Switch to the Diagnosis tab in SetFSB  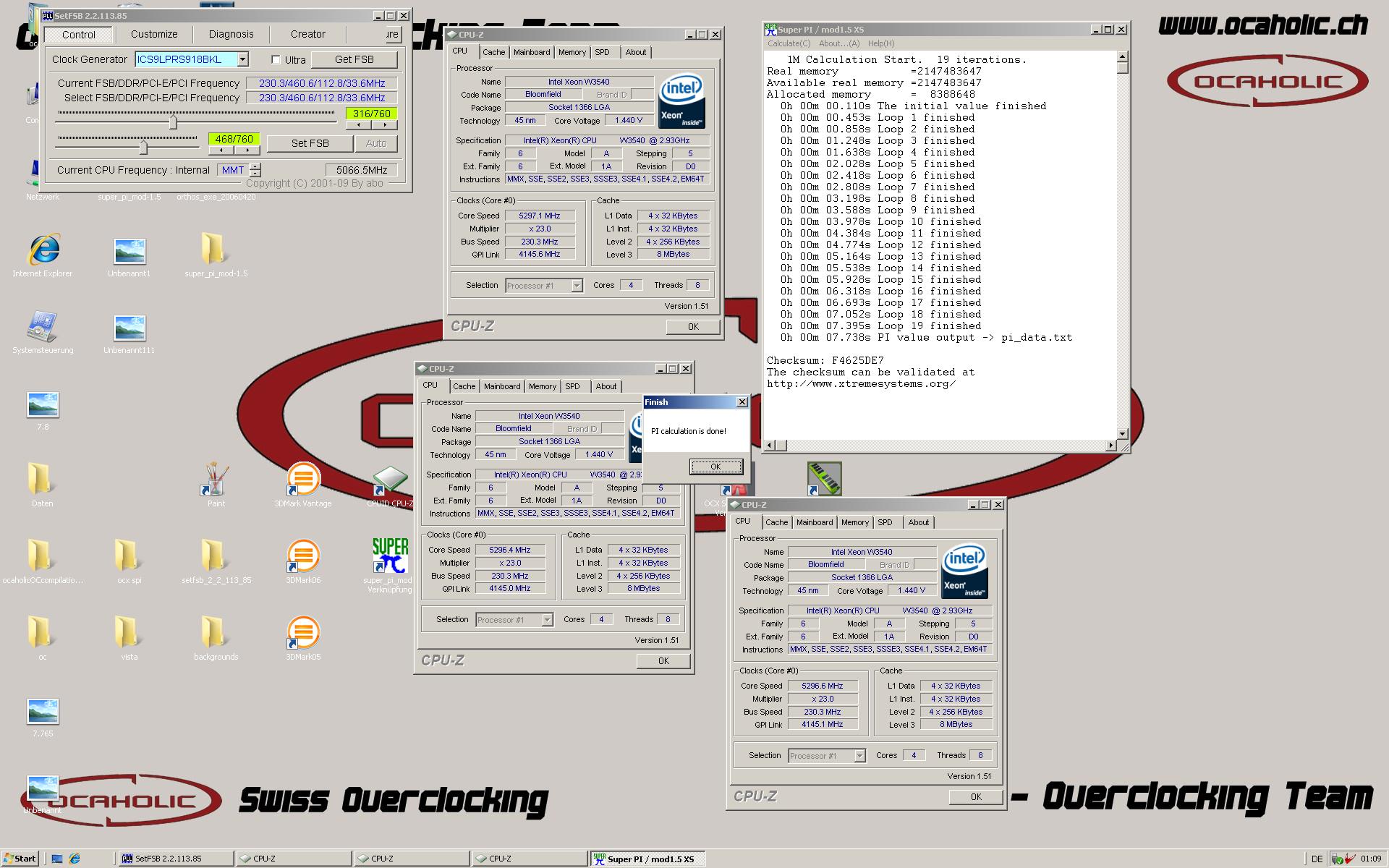pos(231,34)
